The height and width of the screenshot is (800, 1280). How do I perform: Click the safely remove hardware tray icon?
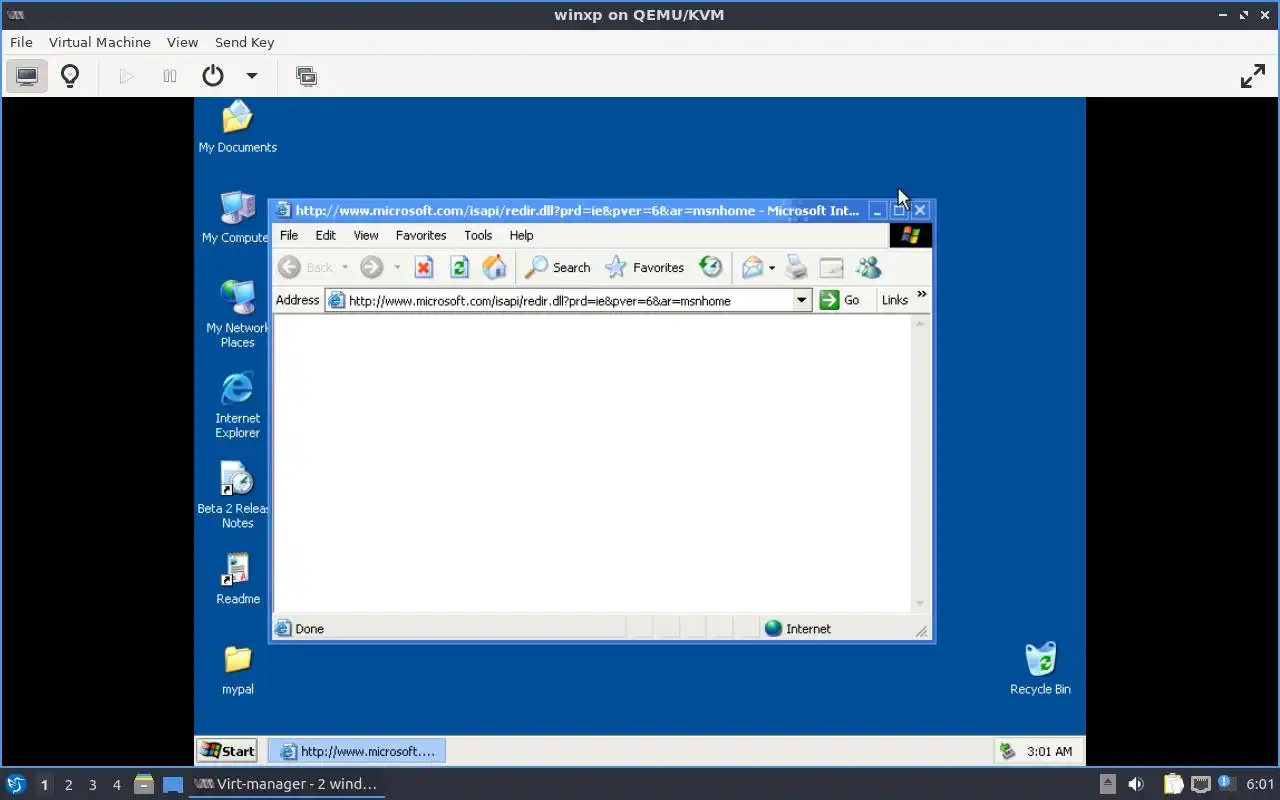tap(1008, 751)
